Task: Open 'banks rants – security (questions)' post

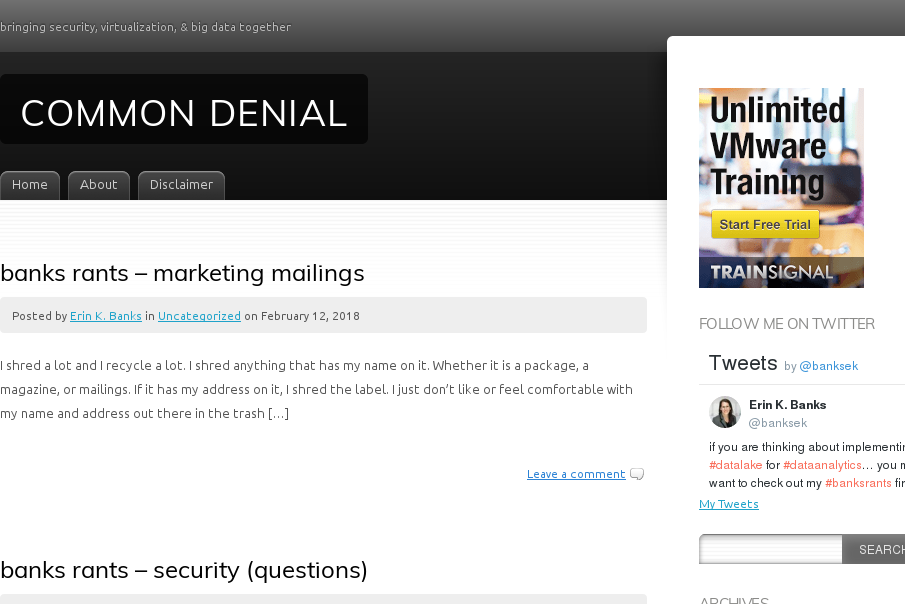Action: coord(184,570)
